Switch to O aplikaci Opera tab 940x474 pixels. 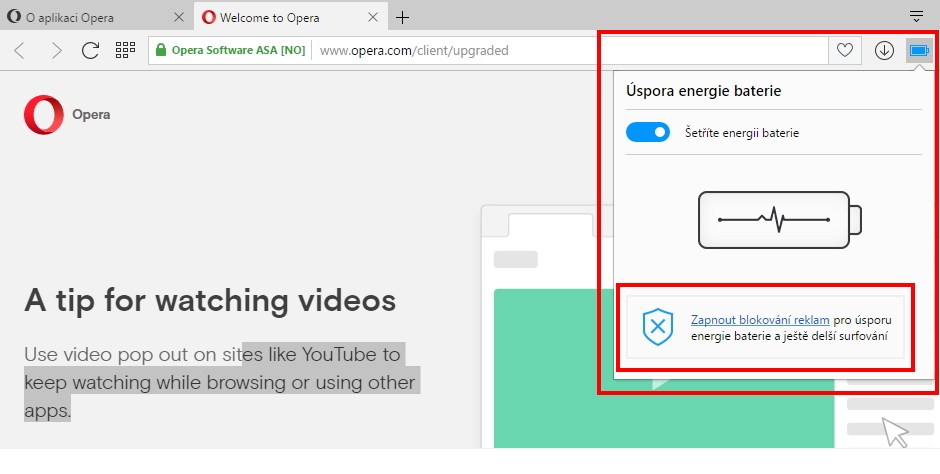[96, 17]
